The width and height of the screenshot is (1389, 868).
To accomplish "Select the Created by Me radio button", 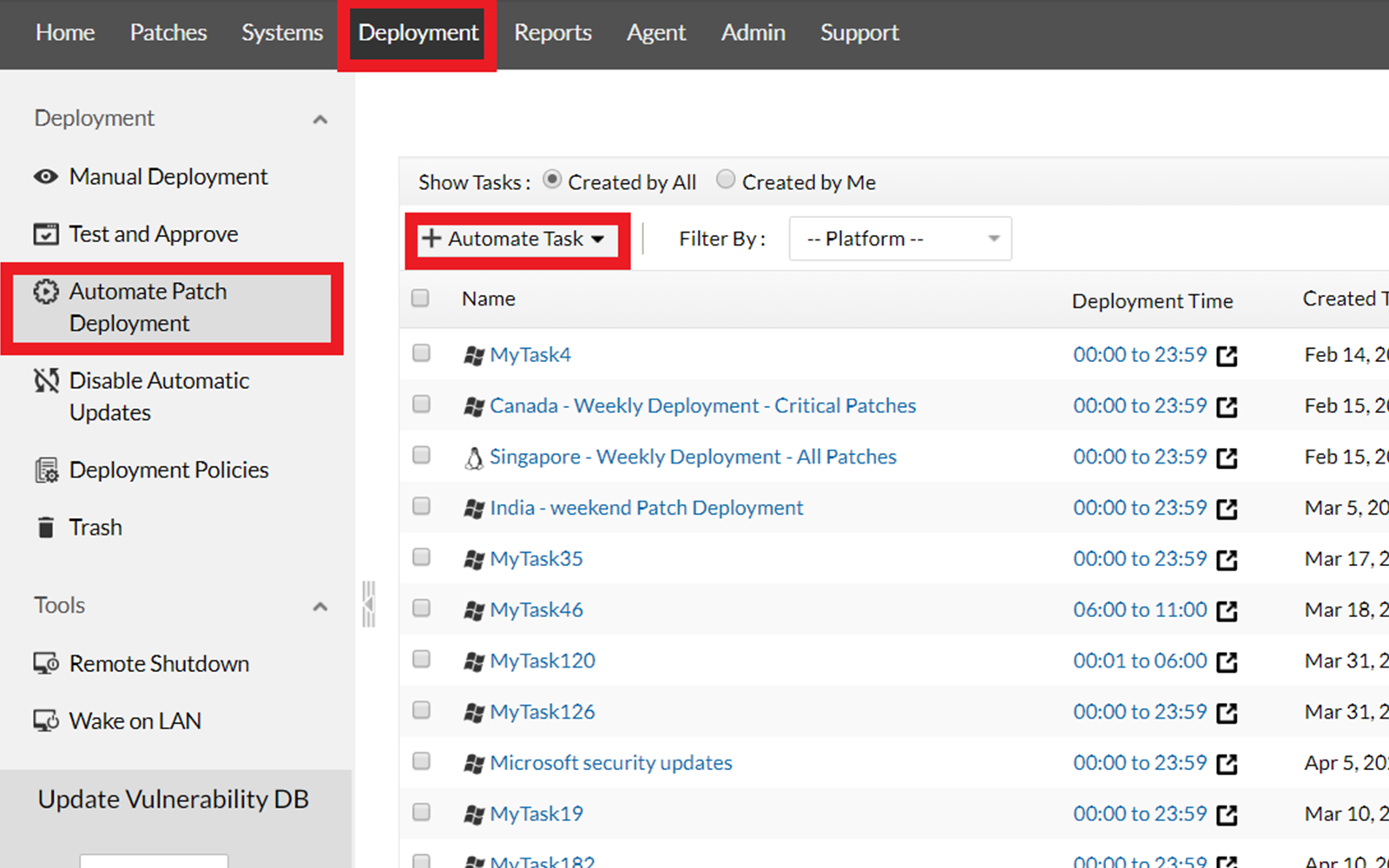I will tap(726, 179).
